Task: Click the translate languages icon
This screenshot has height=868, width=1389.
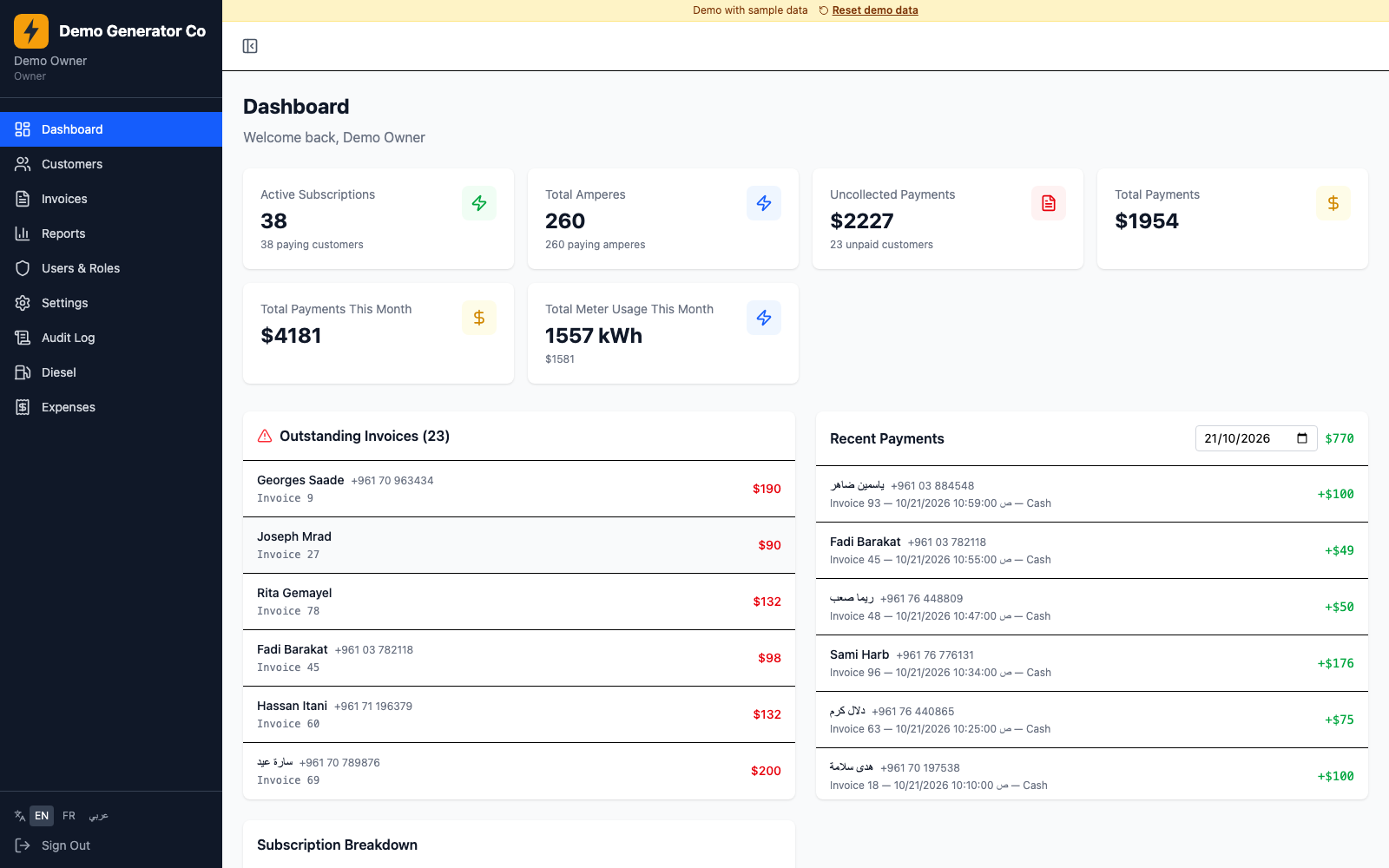Action: 20,816
